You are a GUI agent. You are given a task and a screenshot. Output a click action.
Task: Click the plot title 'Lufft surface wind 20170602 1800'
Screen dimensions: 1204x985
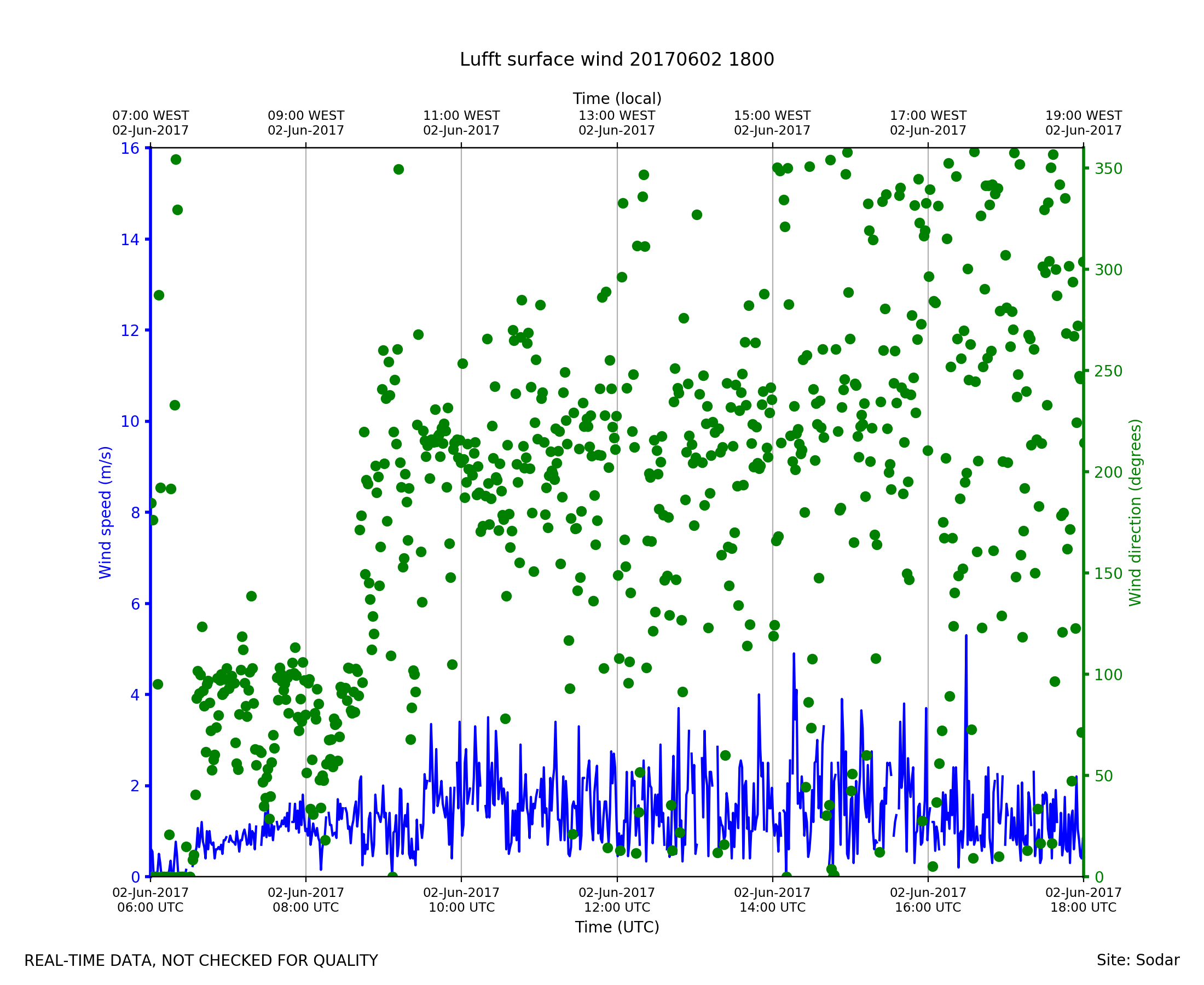coord(616,60)
